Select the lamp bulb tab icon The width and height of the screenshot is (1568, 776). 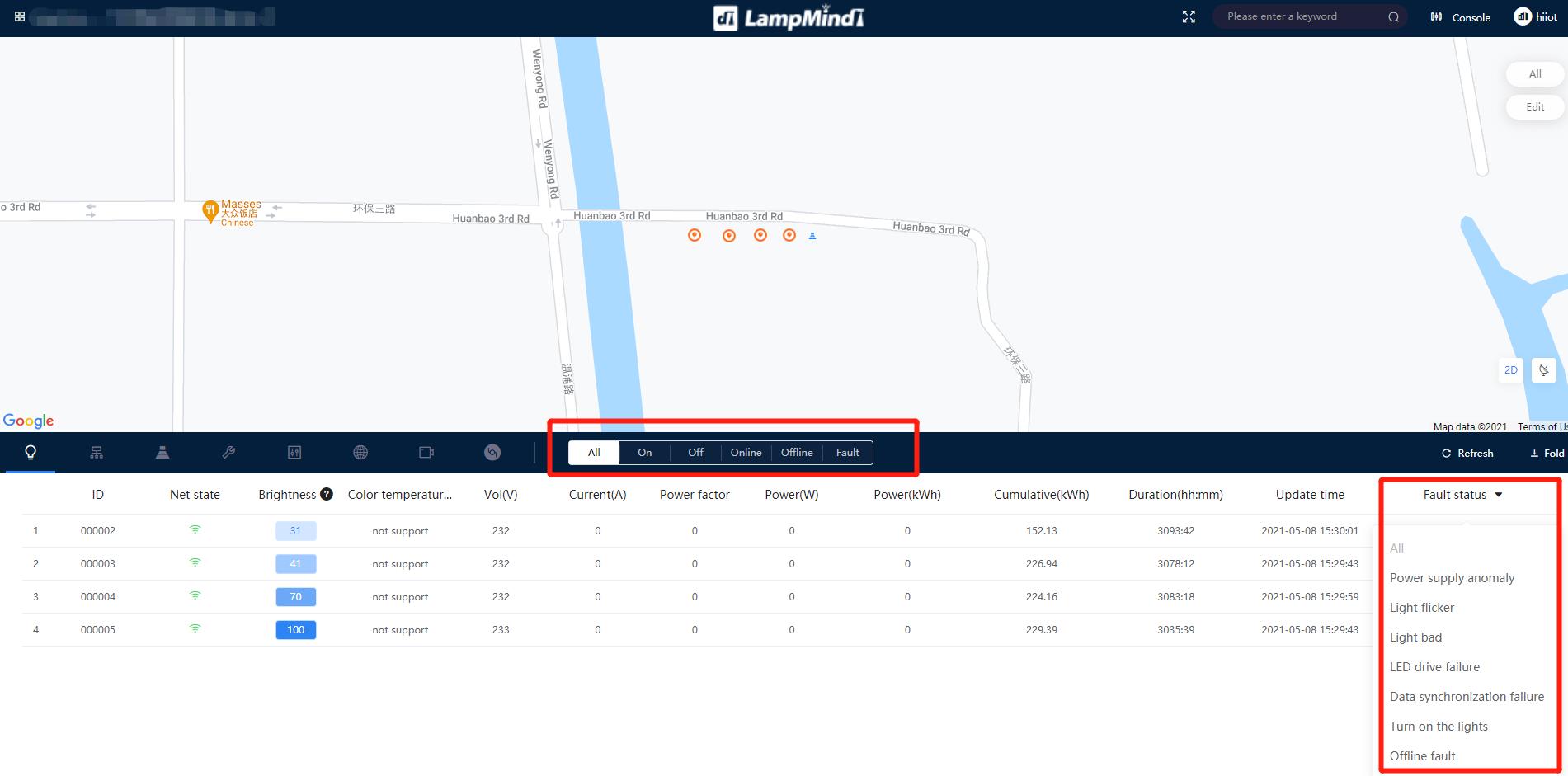[31, 453]
